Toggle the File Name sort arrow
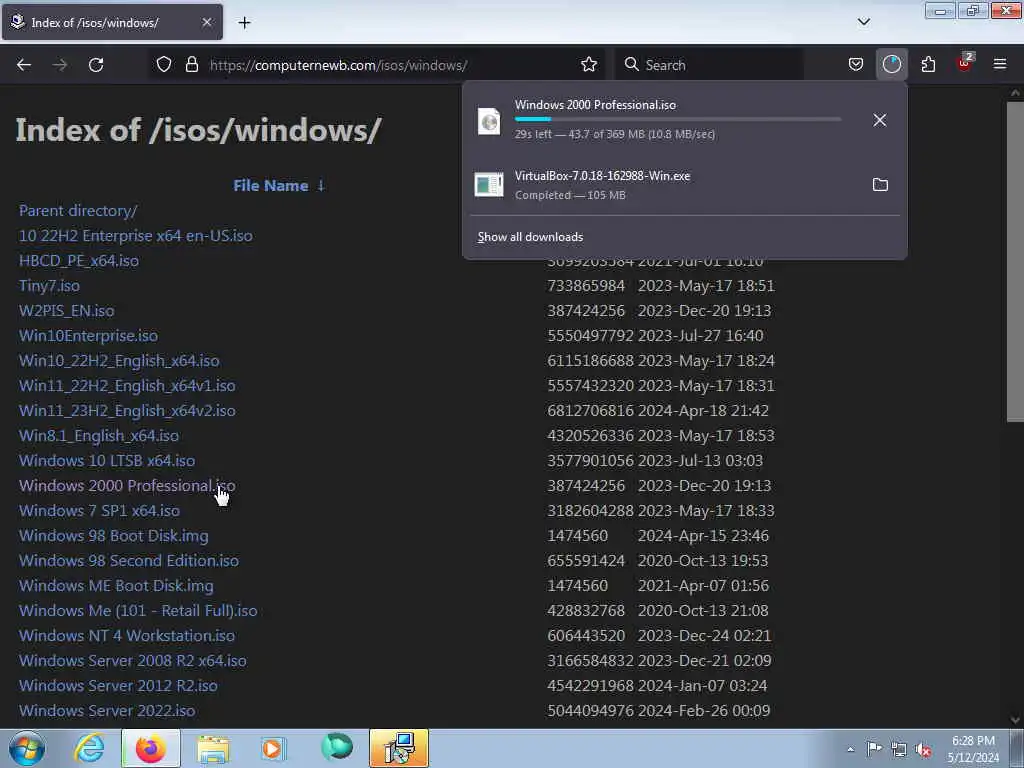 (321, 185)
